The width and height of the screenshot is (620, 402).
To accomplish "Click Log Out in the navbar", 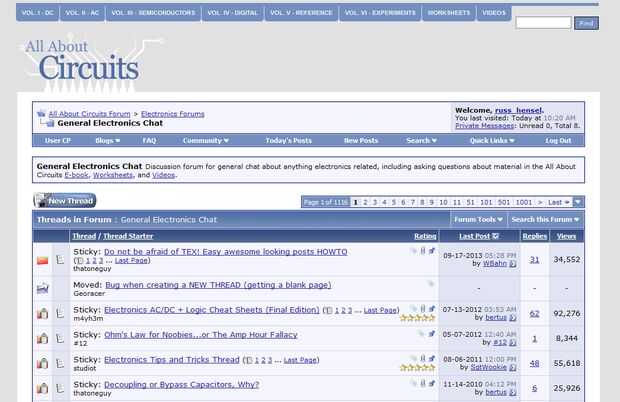I will coord(558,140).
